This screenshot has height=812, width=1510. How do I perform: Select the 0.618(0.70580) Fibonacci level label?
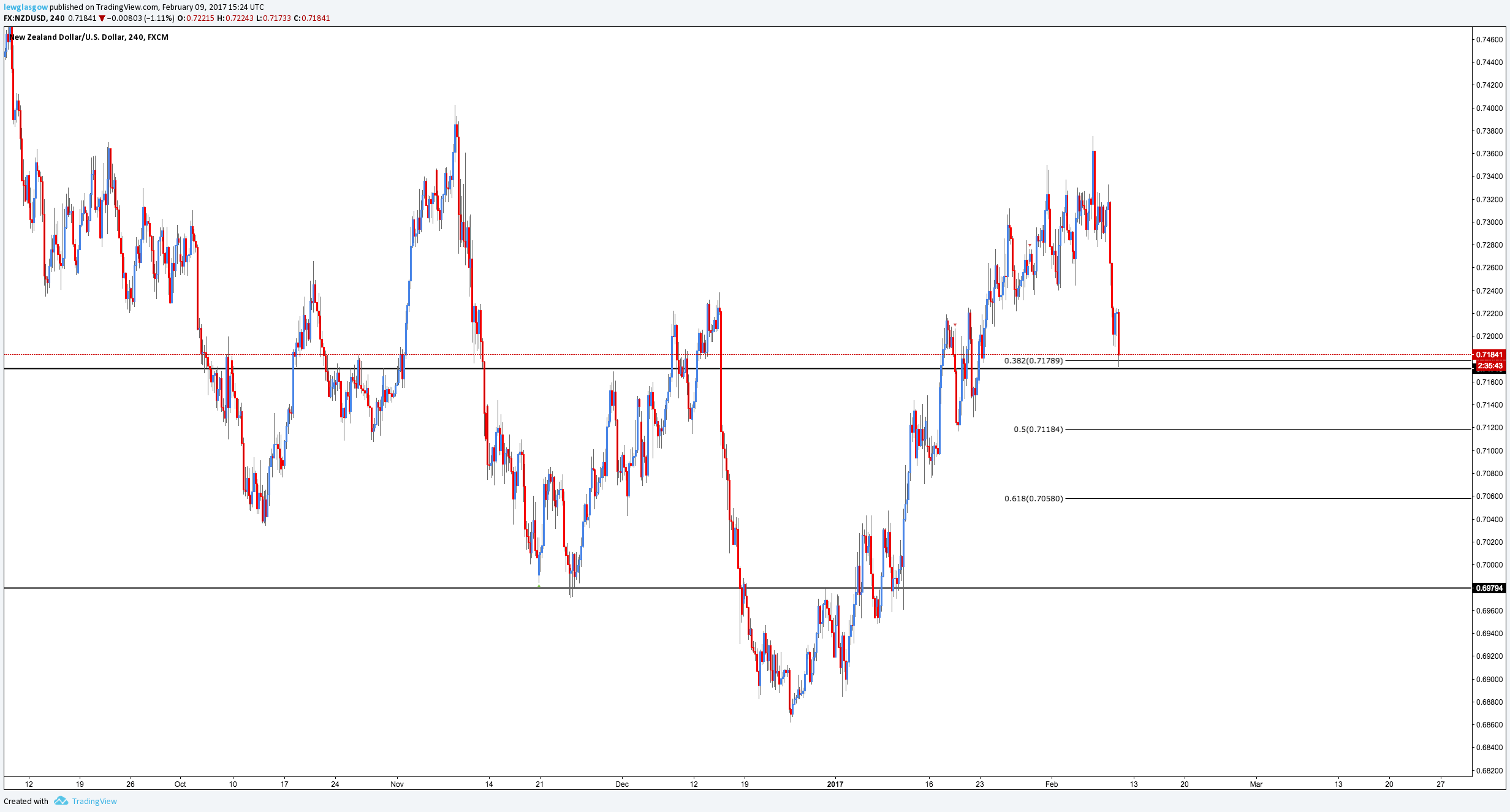1033,499
